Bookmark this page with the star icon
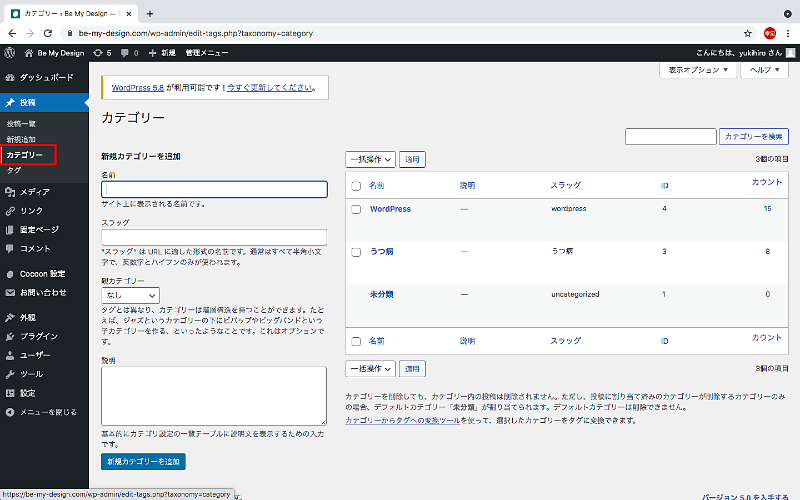Image resolution: width=800 pixels, height=500 pixels. click(747, 32)
